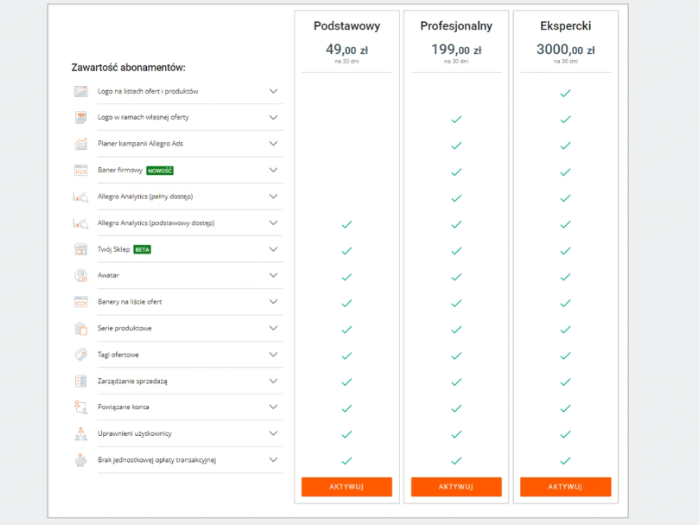The width and height of the screenshot is (700, 525).
Task: Click the Zarządzanie sprzedażą list icon
Action: click(x=81, y=381)
